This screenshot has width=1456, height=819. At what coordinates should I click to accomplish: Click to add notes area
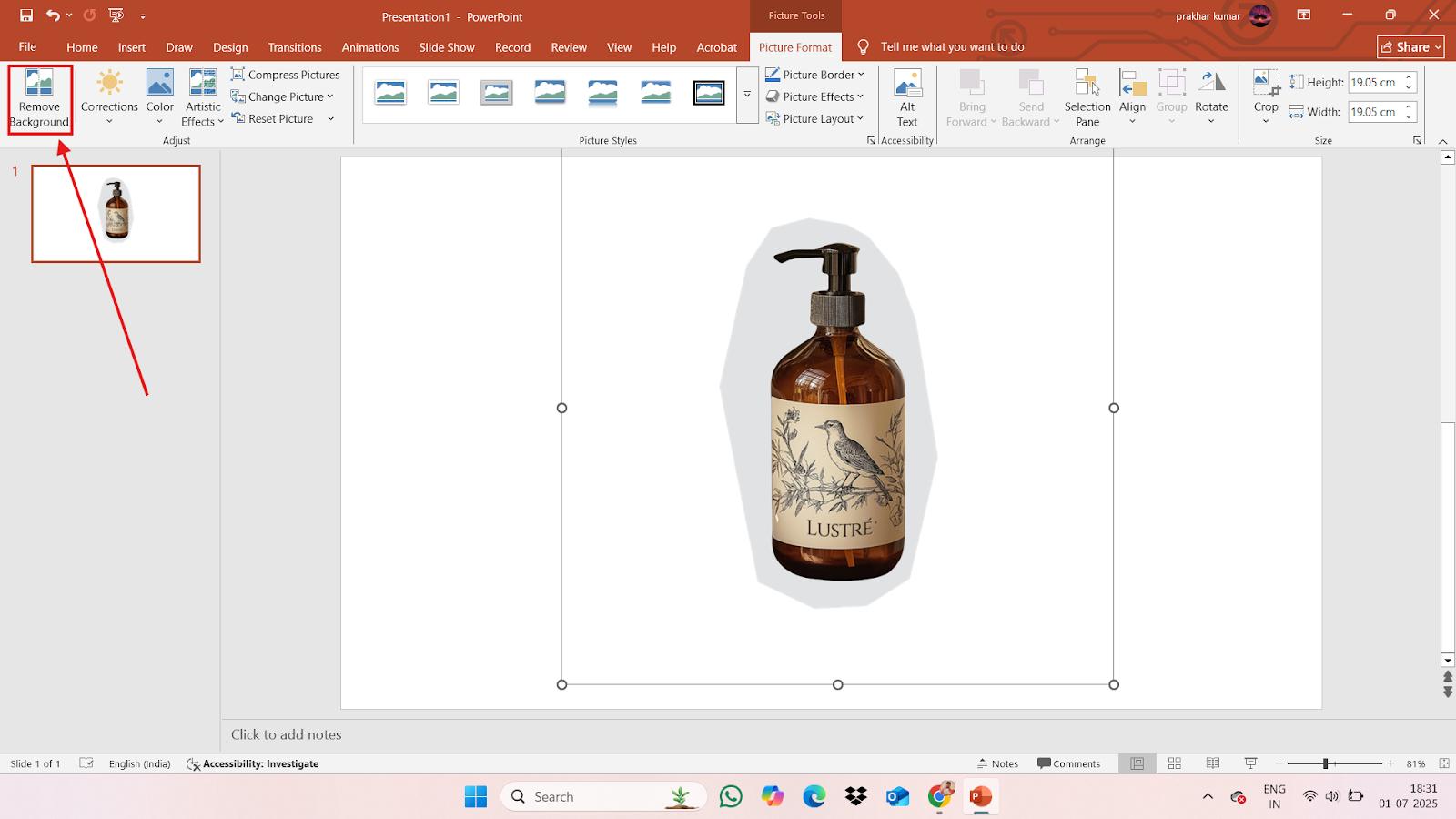pos(286,734)
